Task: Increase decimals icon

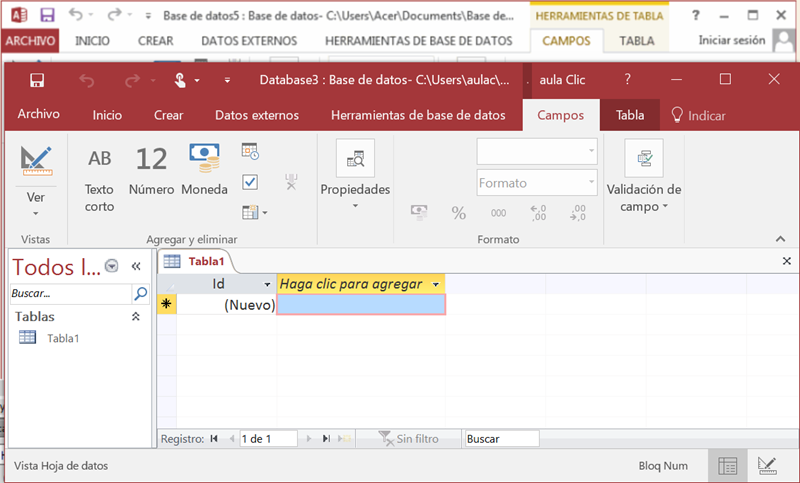Action: pyautogui.click(x=538, y=213)
